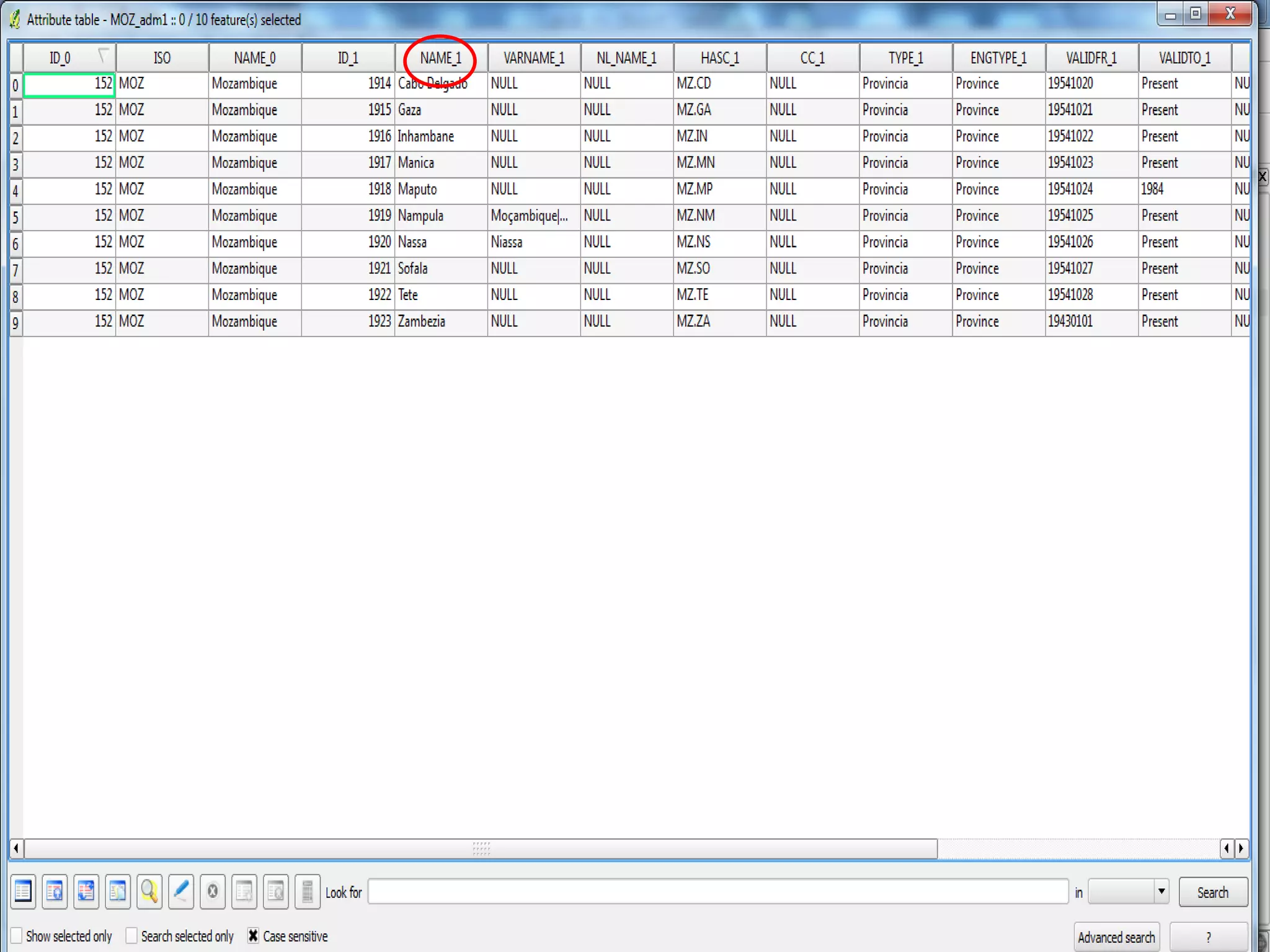Click the ID_0 column sort arrow header

103,56
